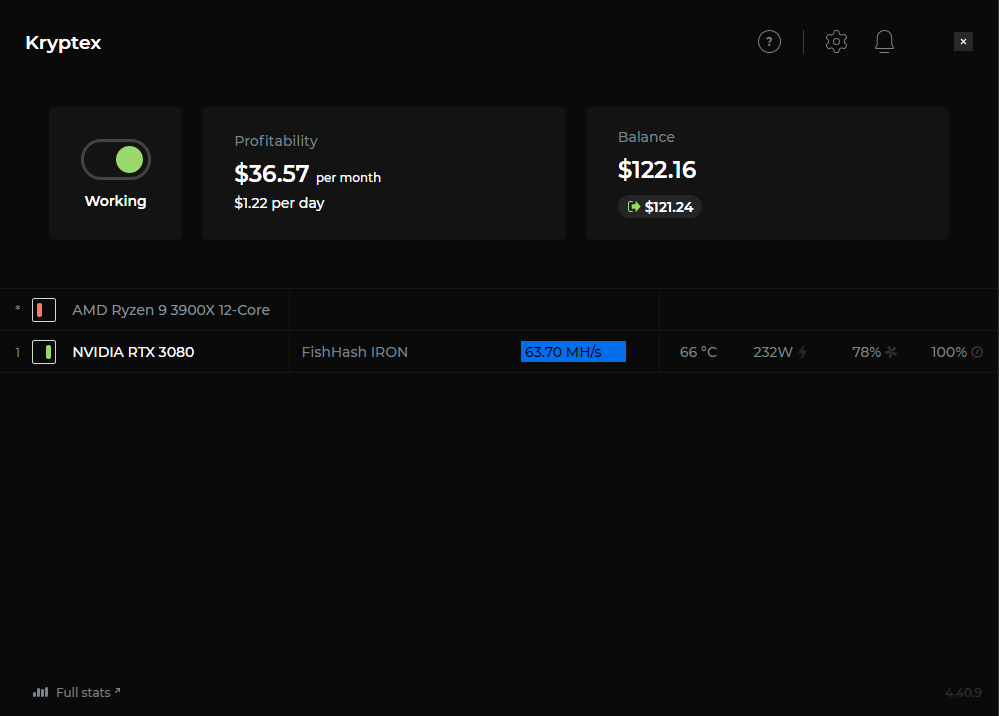The image size is (999, 716).
Task: Click version number 4.40.9
Action: click(963, 692)
